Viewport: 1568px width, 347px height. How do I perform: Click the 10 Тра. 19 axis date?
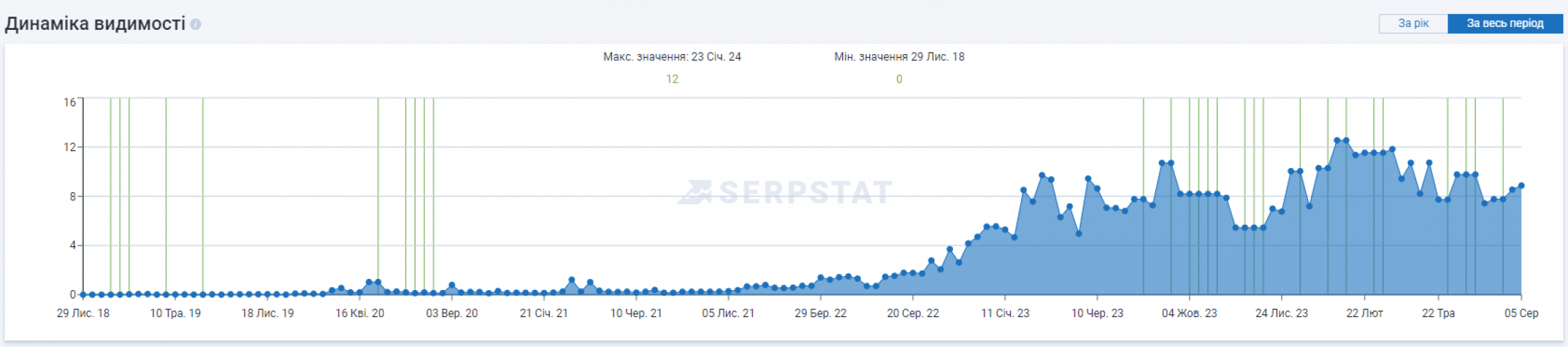pos(175,314)
